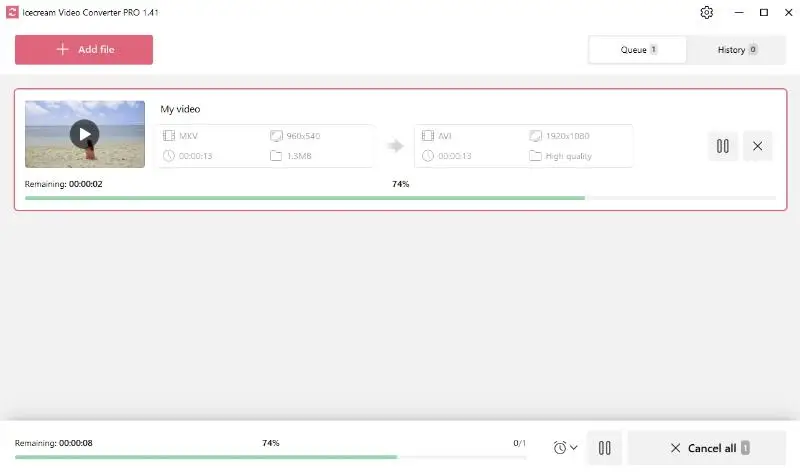
Task: Pause the My video conversion
Action: pyautogui.click(x=722, y=146)
